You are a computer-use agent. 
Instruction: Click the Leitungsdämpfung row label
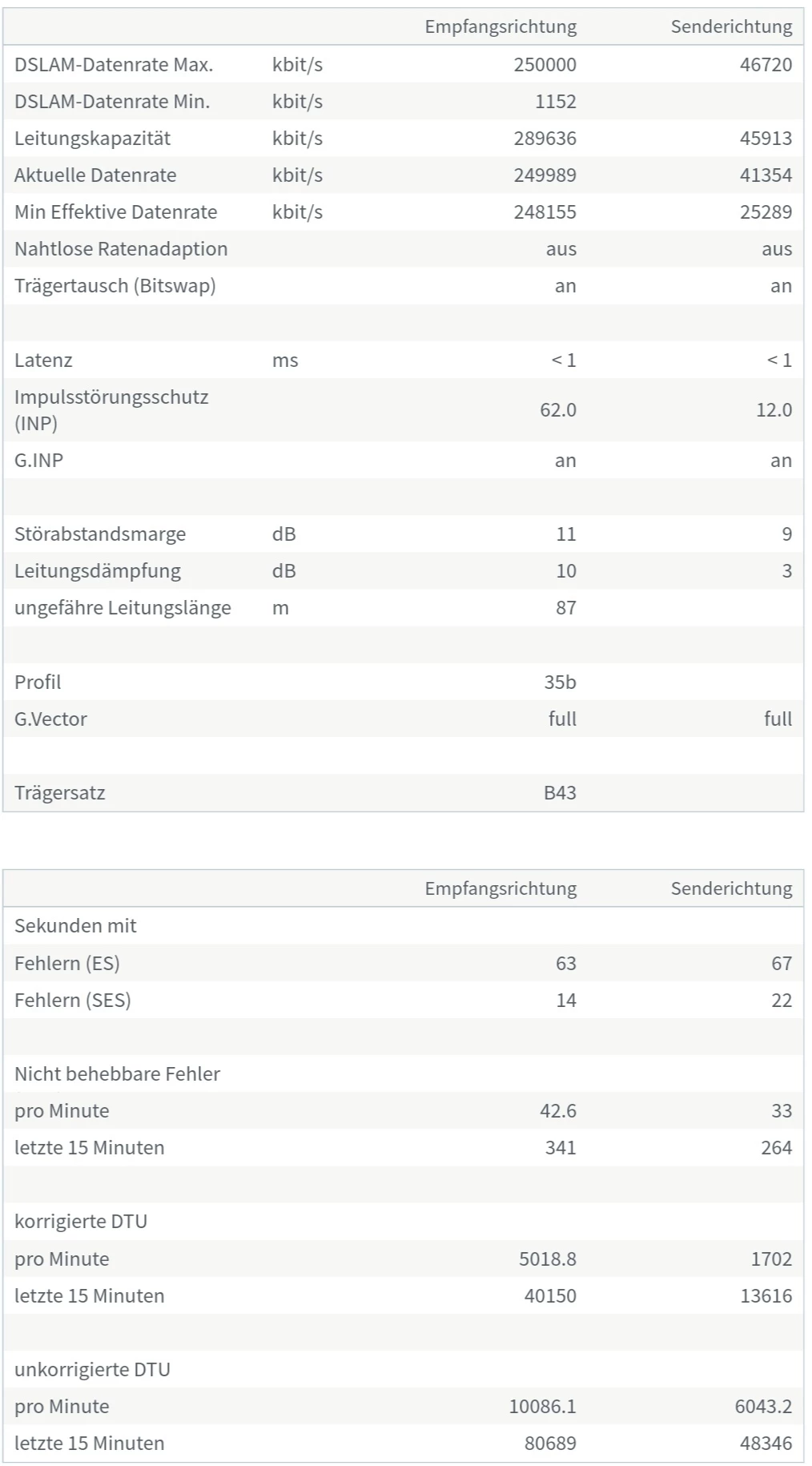click(98, 571)
